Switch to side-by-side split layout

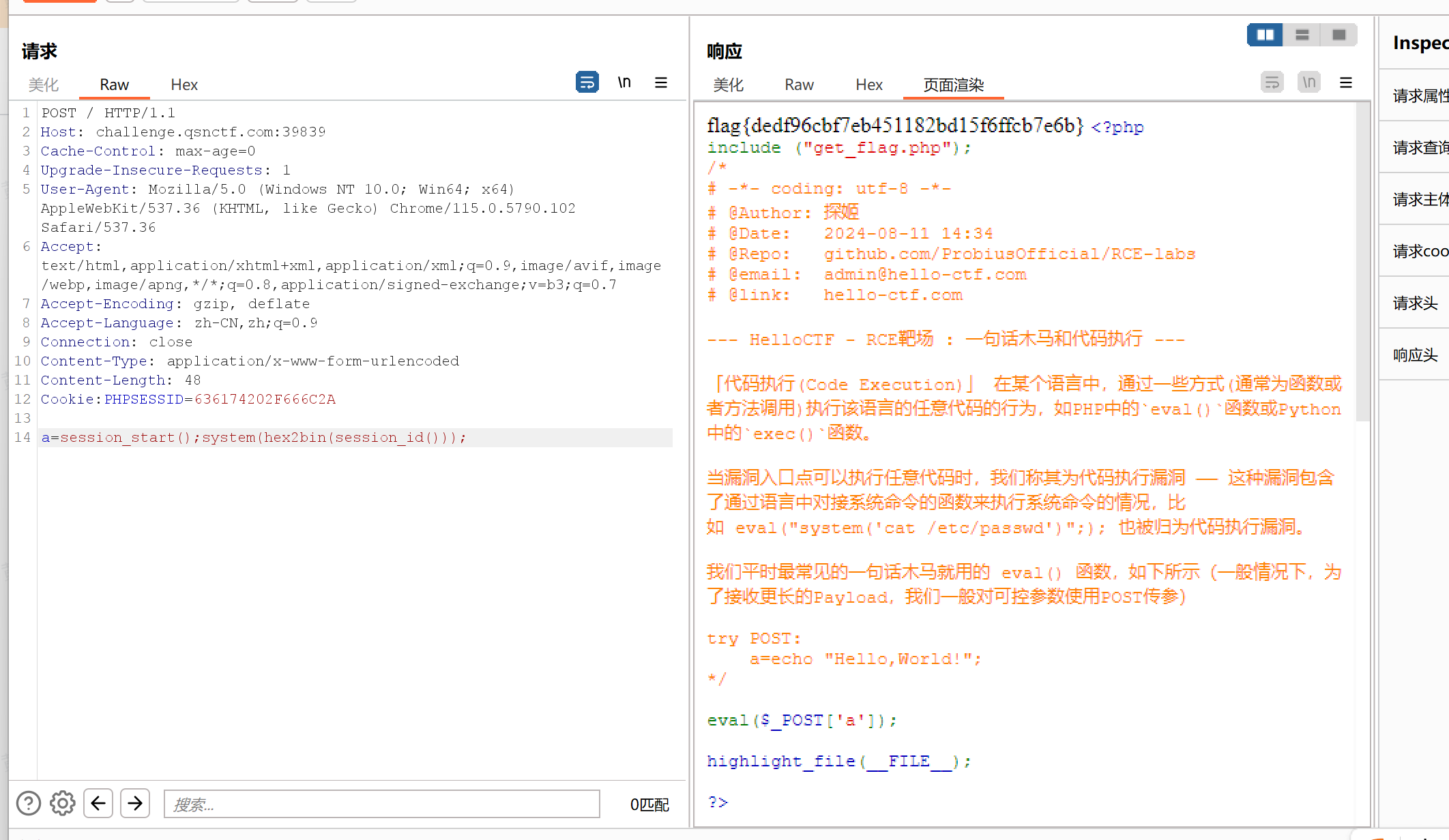pos(1265,35)
